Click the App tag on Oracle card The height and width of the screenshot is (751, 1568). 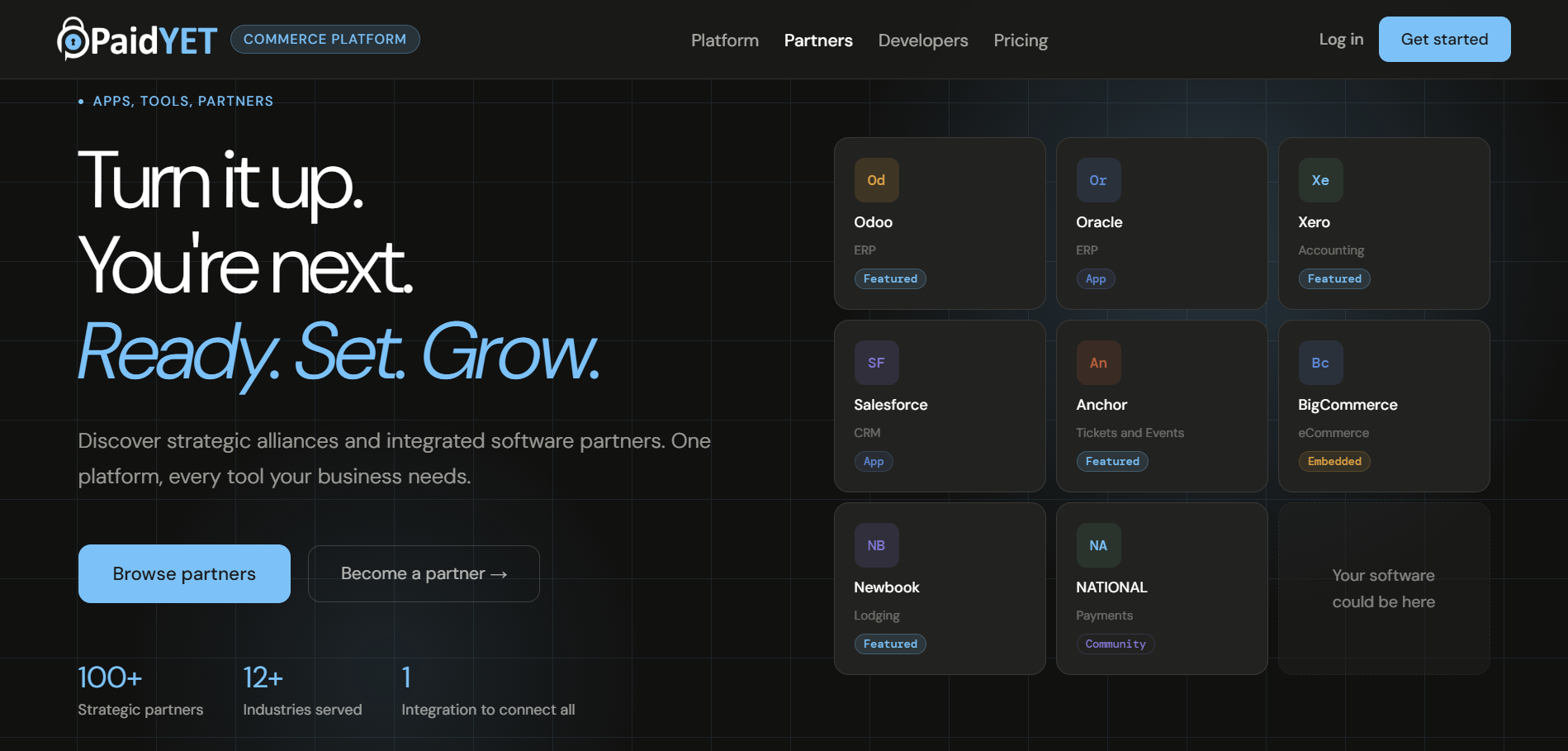[1096, 278]
